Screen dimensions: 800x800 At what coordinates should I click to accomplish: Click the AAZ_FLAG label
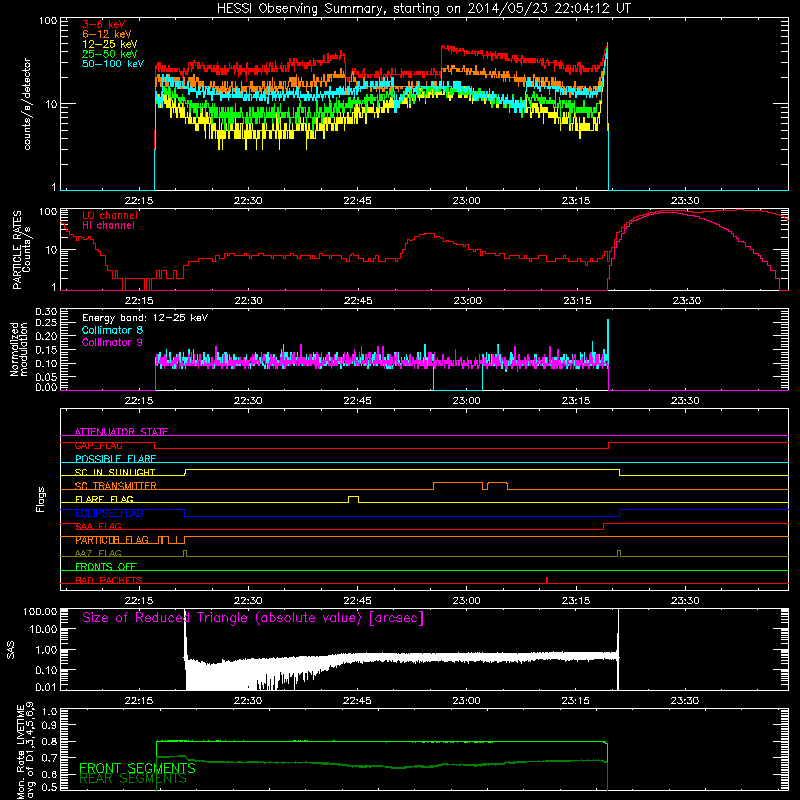(98, 554)
